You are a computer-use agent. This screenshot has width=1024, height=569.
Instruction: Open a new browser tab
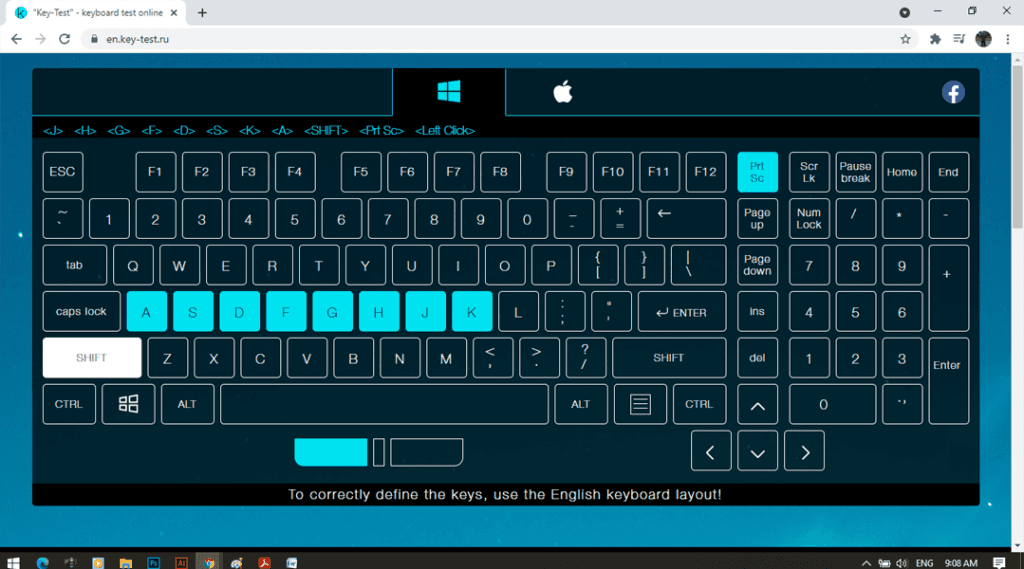click(202, 12)
